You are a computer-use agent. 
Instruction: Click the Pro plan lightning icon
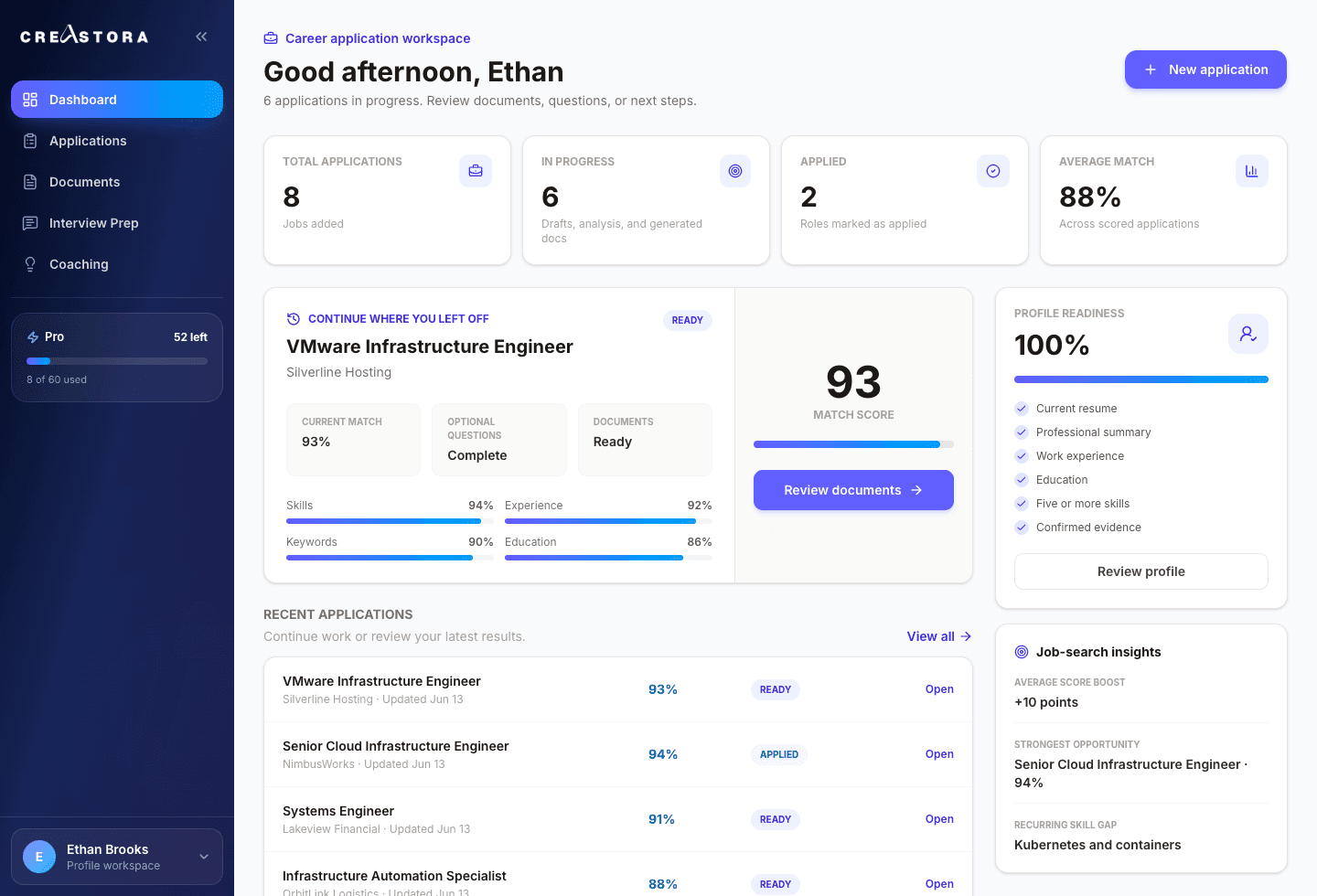pyautogui.click(x=33, y=337)
